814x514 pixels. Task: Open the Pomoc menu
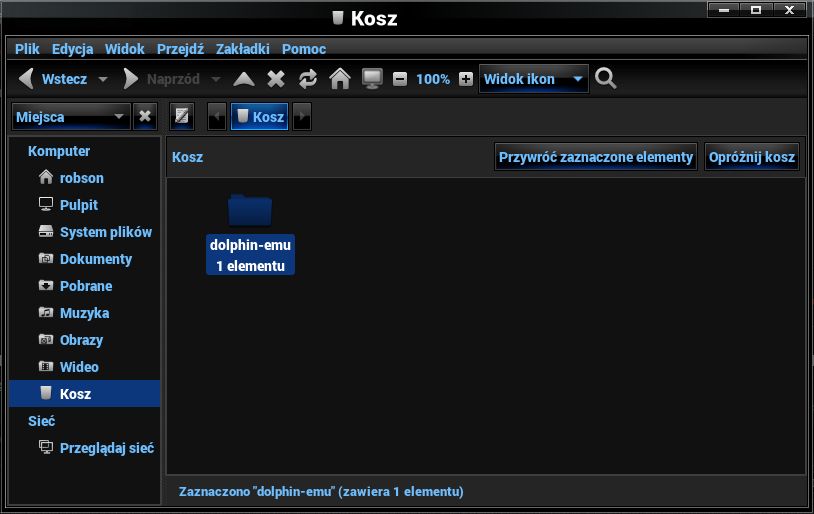304,49
